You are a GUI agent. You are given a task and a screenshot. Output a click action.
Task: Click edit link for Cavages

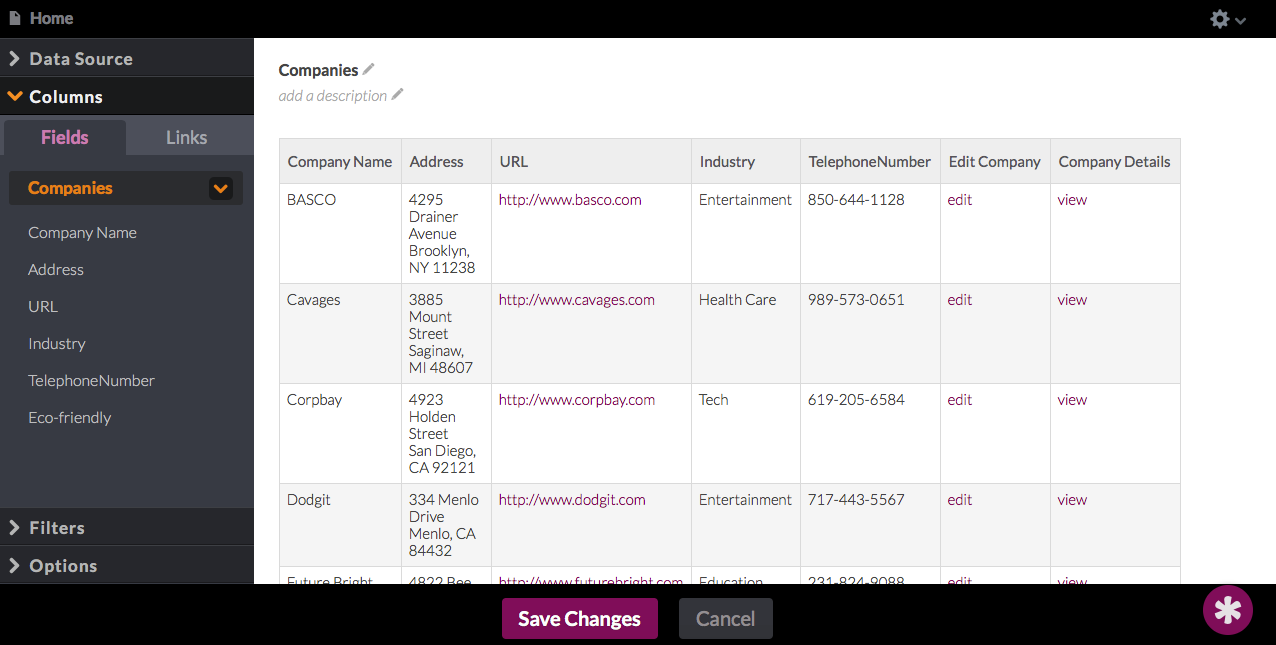tap(960, 299)
